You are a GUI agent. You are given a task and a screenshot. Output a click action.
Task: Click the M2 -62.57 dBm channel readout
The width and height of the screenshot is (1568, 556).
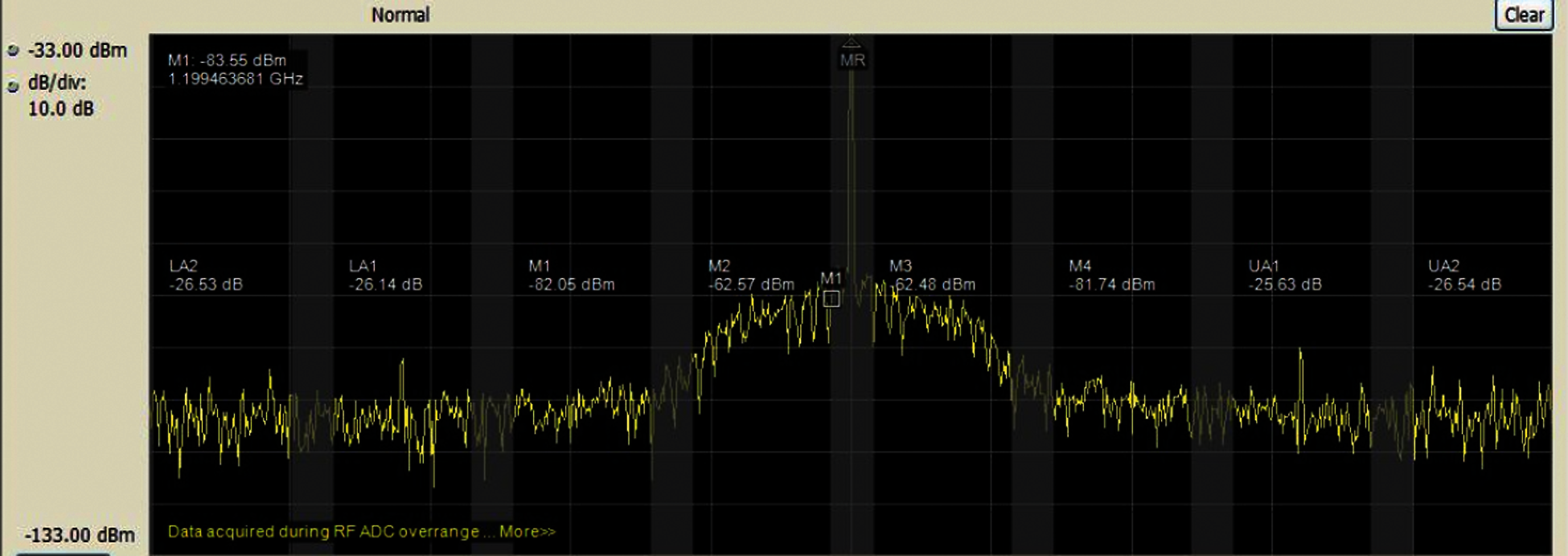(750, 276)
